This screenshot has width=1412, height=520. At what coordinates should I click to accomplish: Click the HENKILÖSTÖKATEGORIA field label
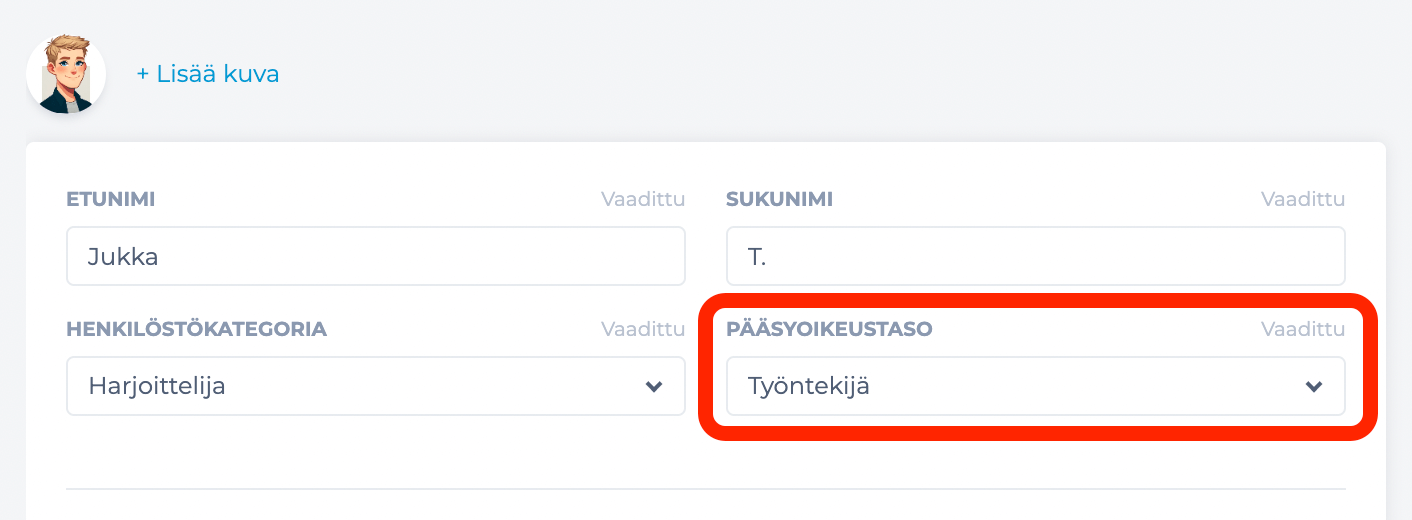[197, 329]
